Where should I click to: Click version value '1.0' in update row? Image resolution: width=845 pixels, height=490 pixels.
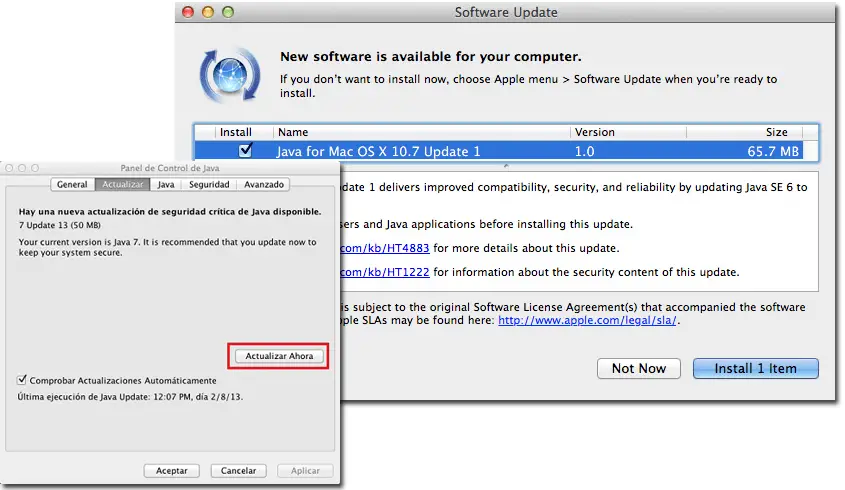pos(584,151)
